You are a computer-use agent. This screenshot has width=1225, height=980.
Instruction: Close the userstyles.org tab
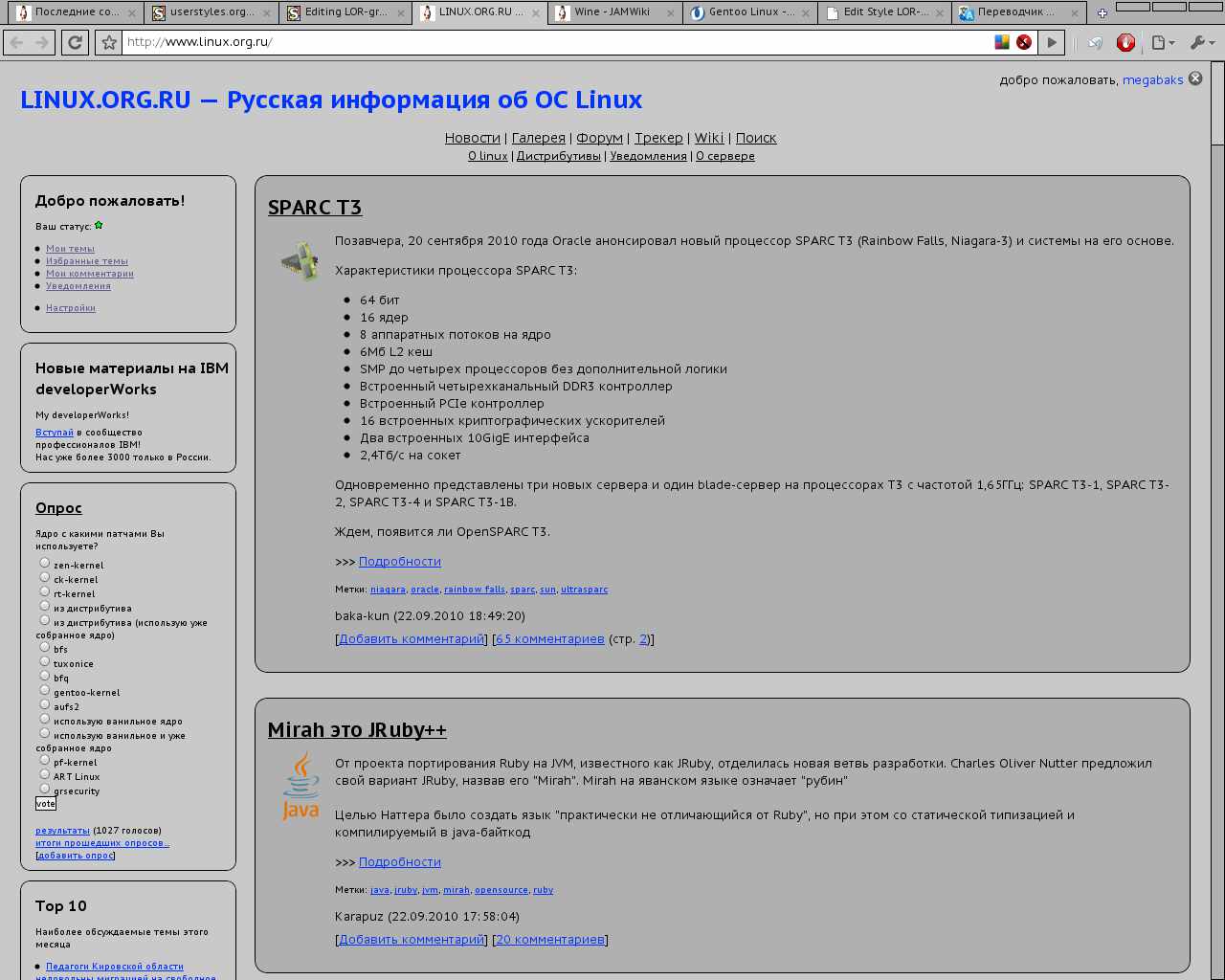(x=266, y=12)
